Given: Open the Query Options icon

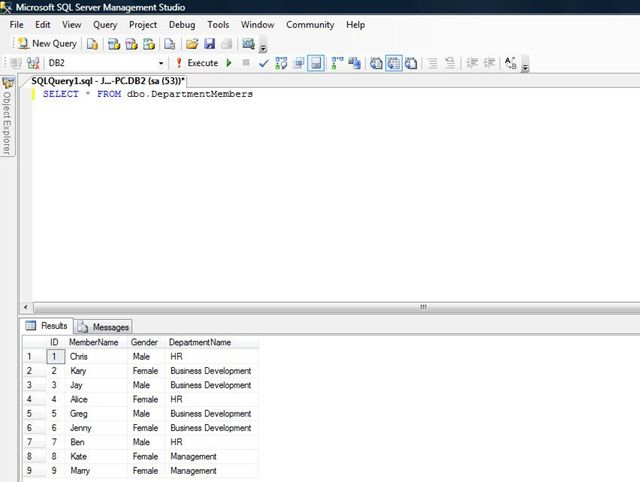Looking at the screenshot, I should [298, 63].
